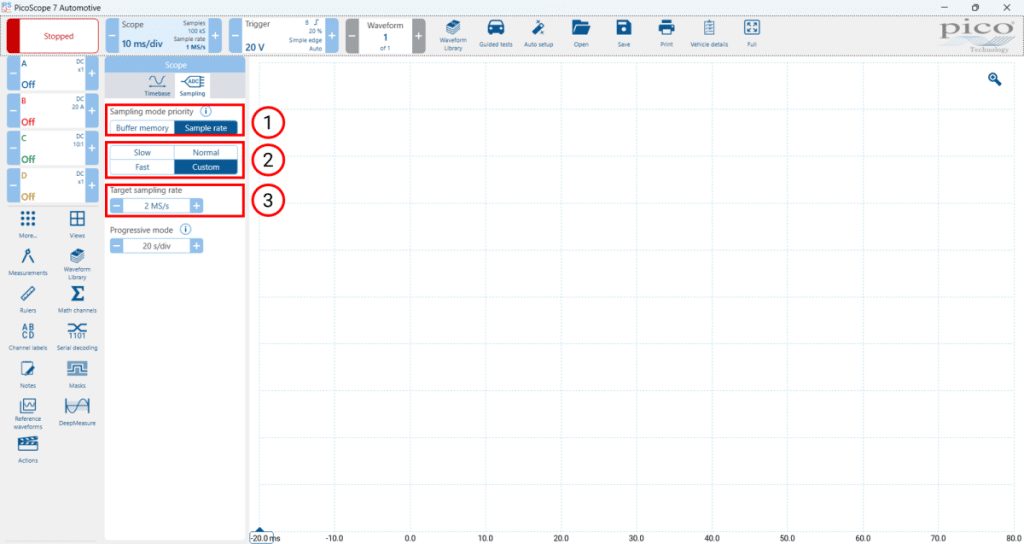The image size is (1024, 544).
Task: Open Channel A settings
Action: (52, 74)
